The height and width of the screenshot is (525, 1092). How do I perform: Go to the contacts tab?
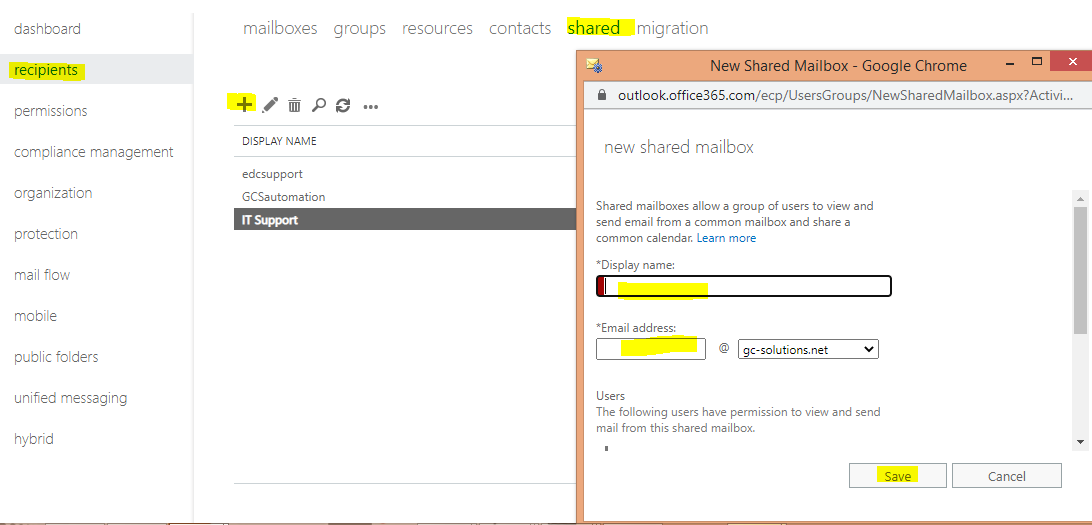[x=520, y=29]
